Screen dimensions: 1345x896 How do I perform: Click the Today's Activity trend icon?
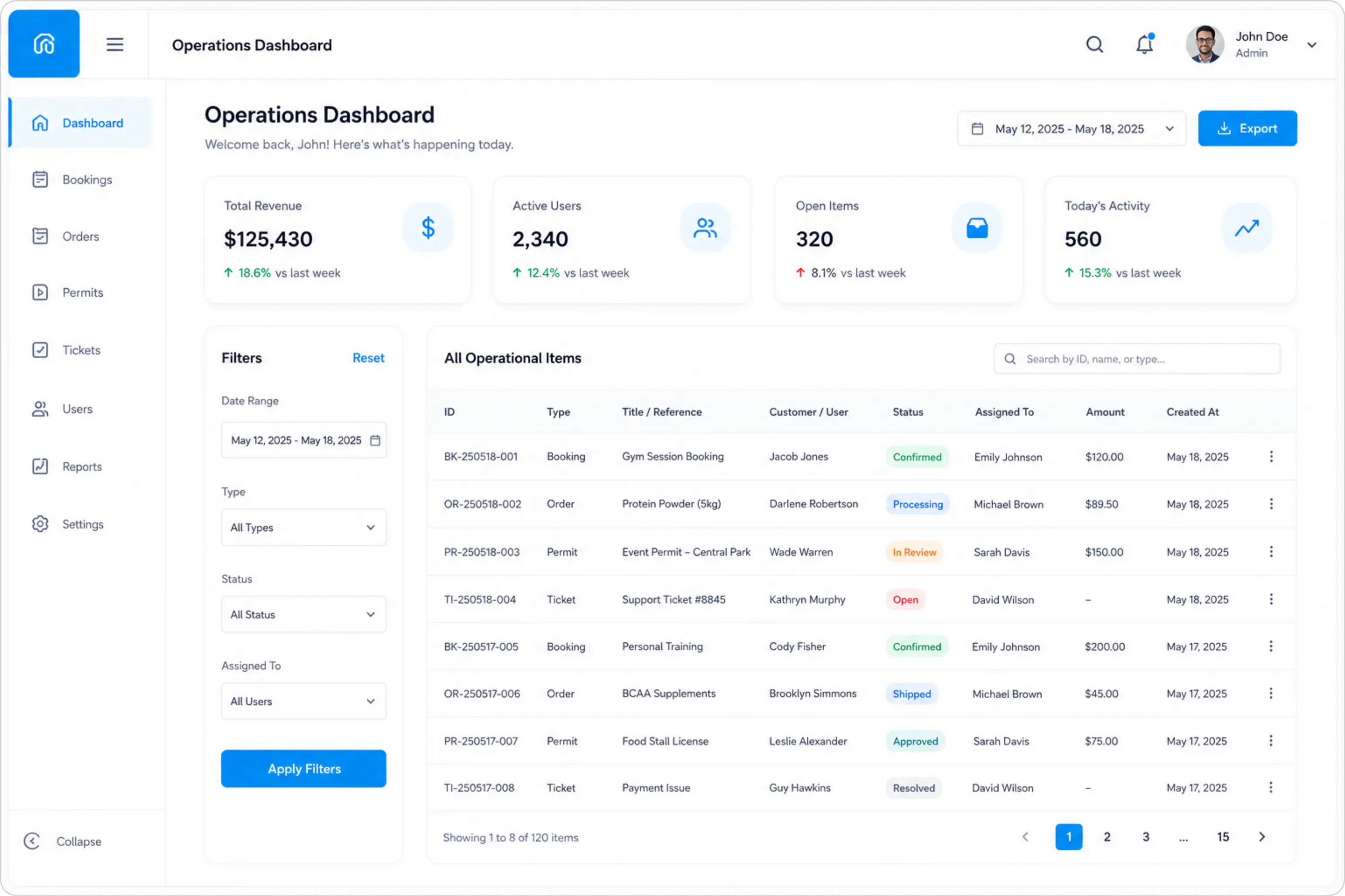[1247, 227]
